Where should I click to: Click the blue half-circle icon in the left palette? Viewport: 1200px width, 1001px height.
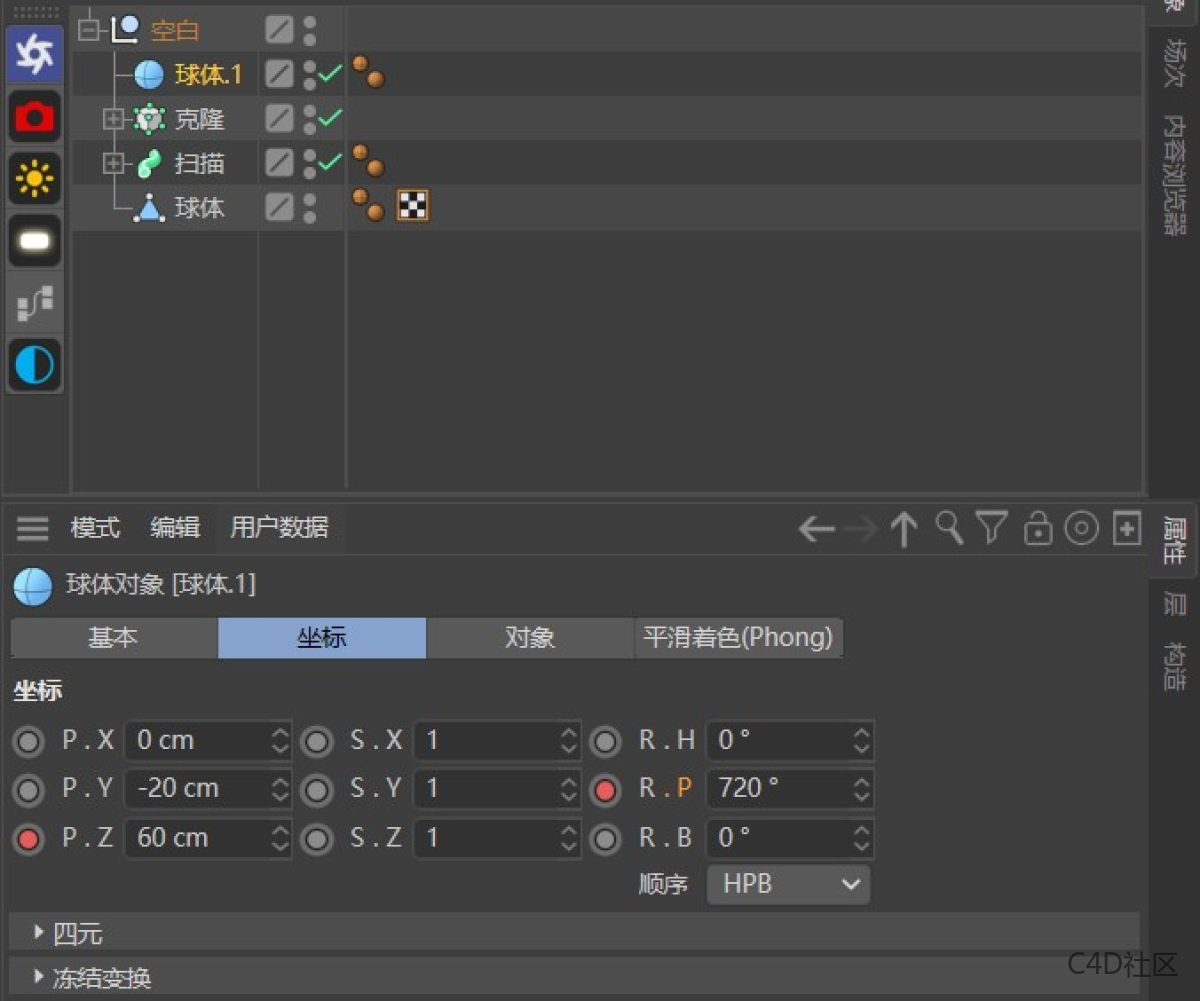(x=34, y=365)
